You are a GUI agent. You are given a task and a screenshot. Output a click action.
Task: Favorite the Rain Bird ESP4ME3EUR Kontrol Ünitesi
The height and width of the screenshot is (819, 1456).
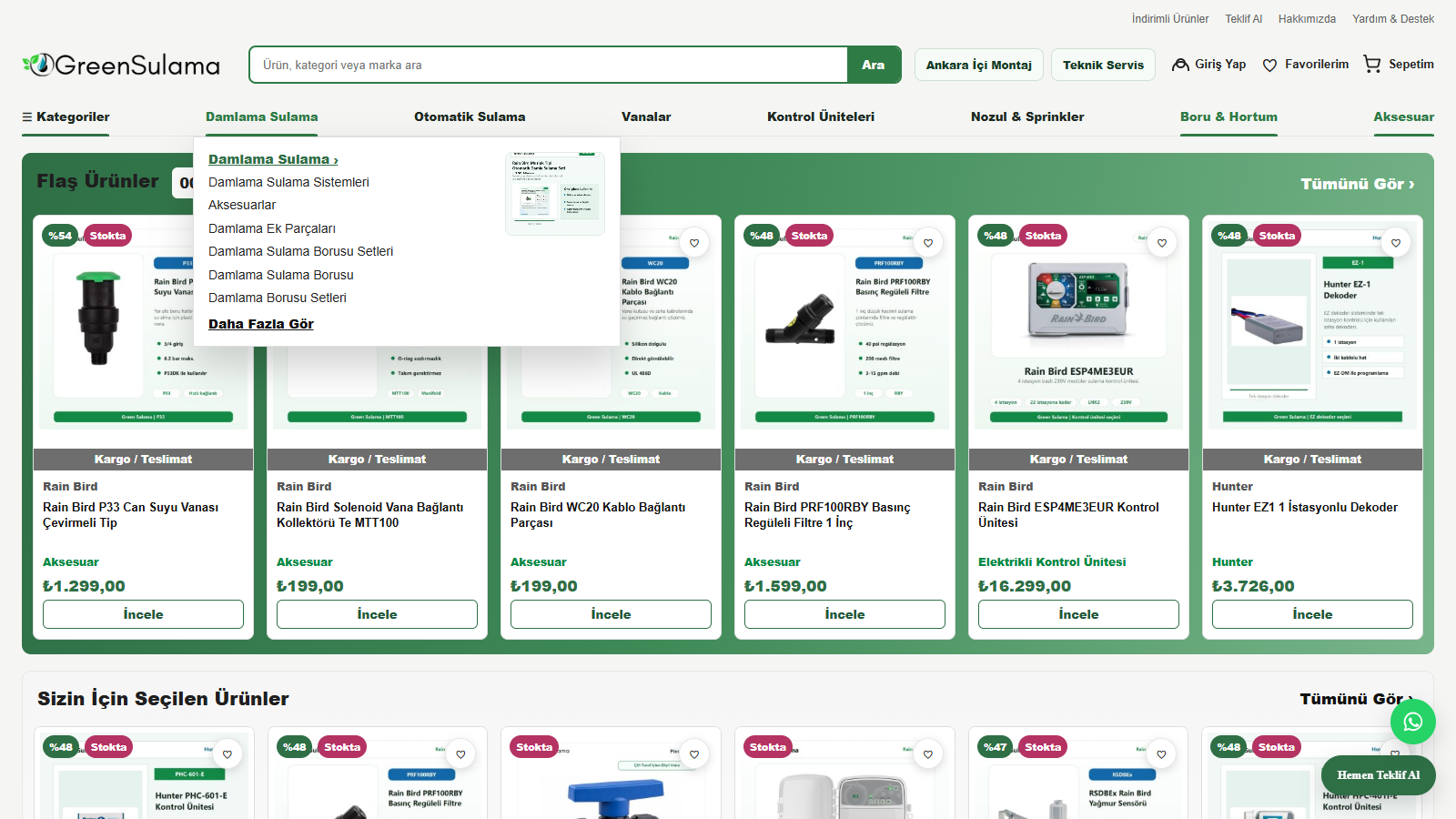(1162, 243)
